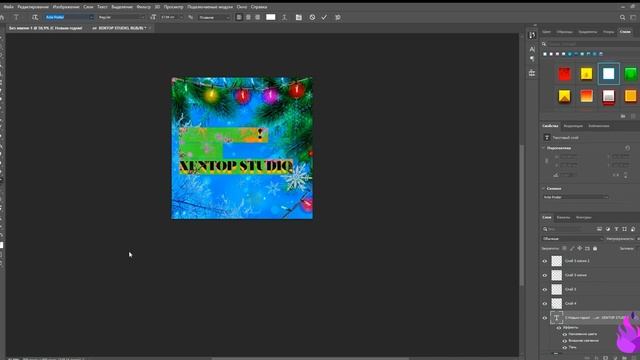This screenshot has width=640, height=360.
Task: Lock layer position icon
Action: pos(580,248)
